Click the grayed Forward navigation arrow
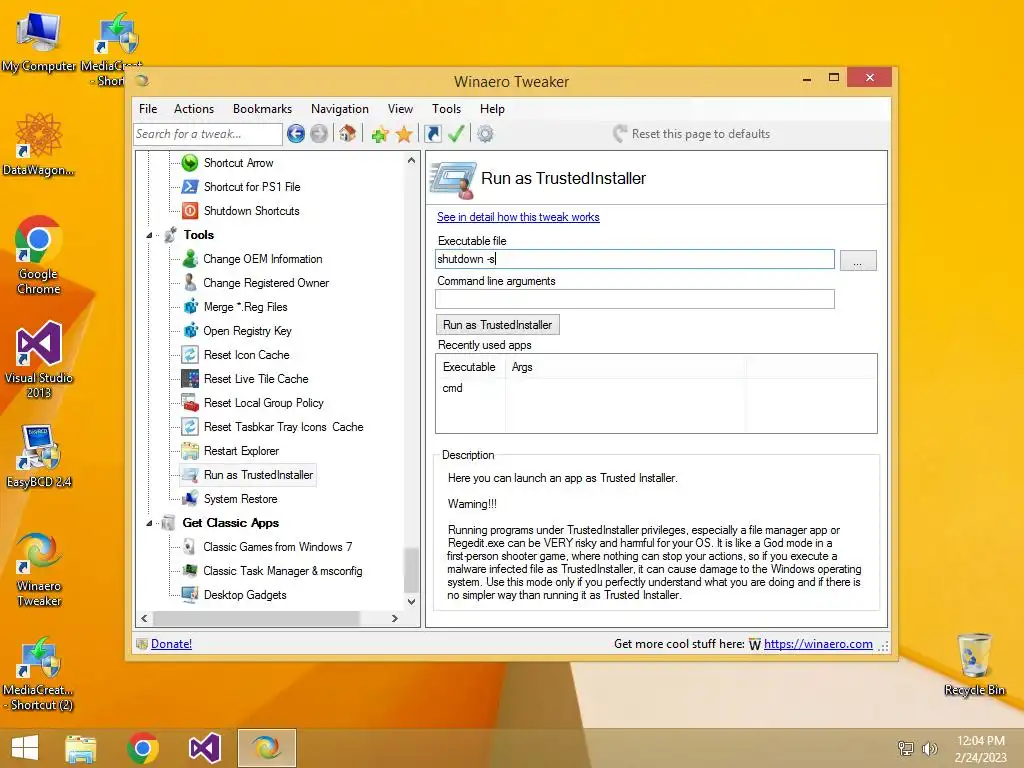 (319, 134)
